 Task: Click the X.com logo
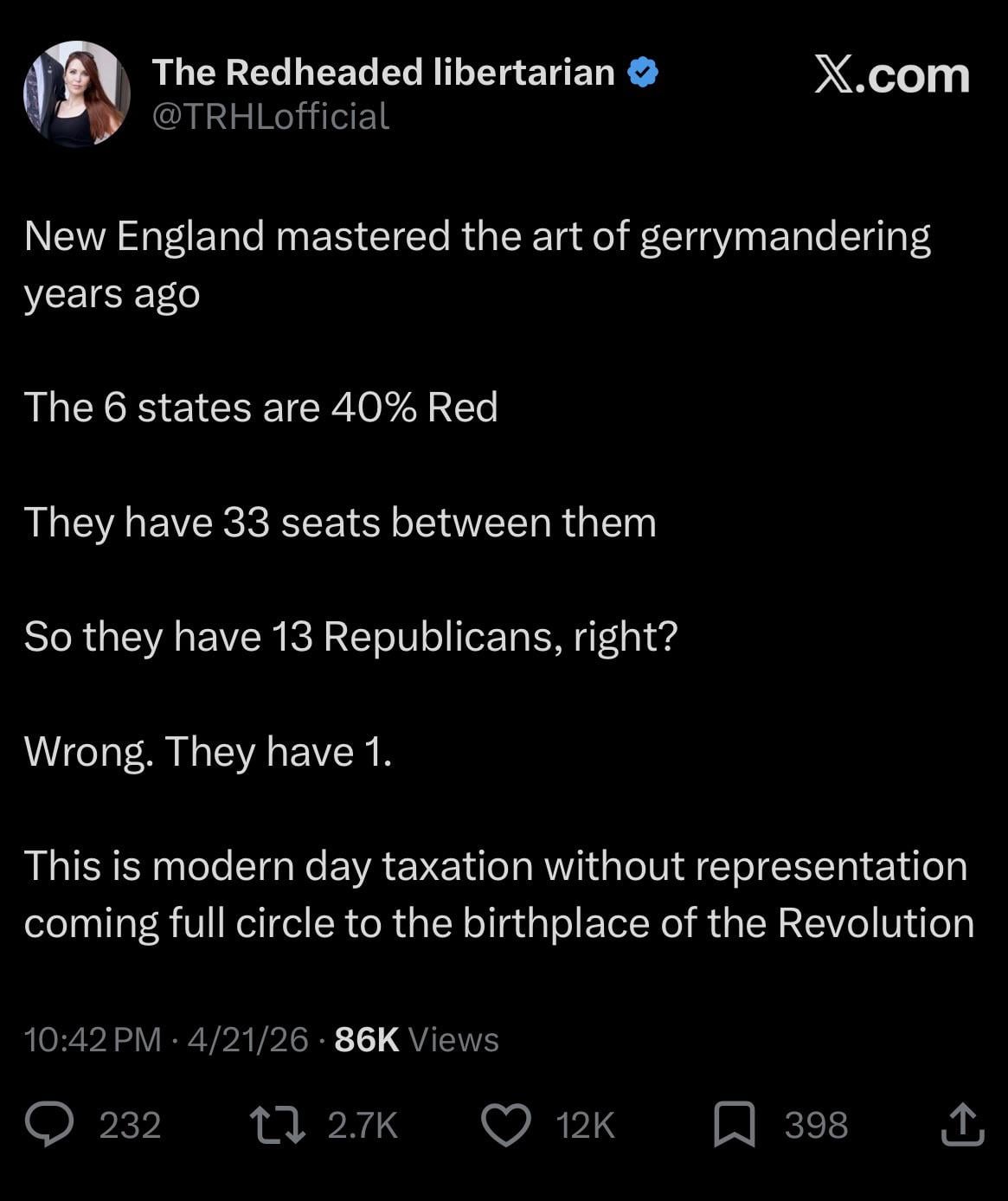[x=891, y=75]
